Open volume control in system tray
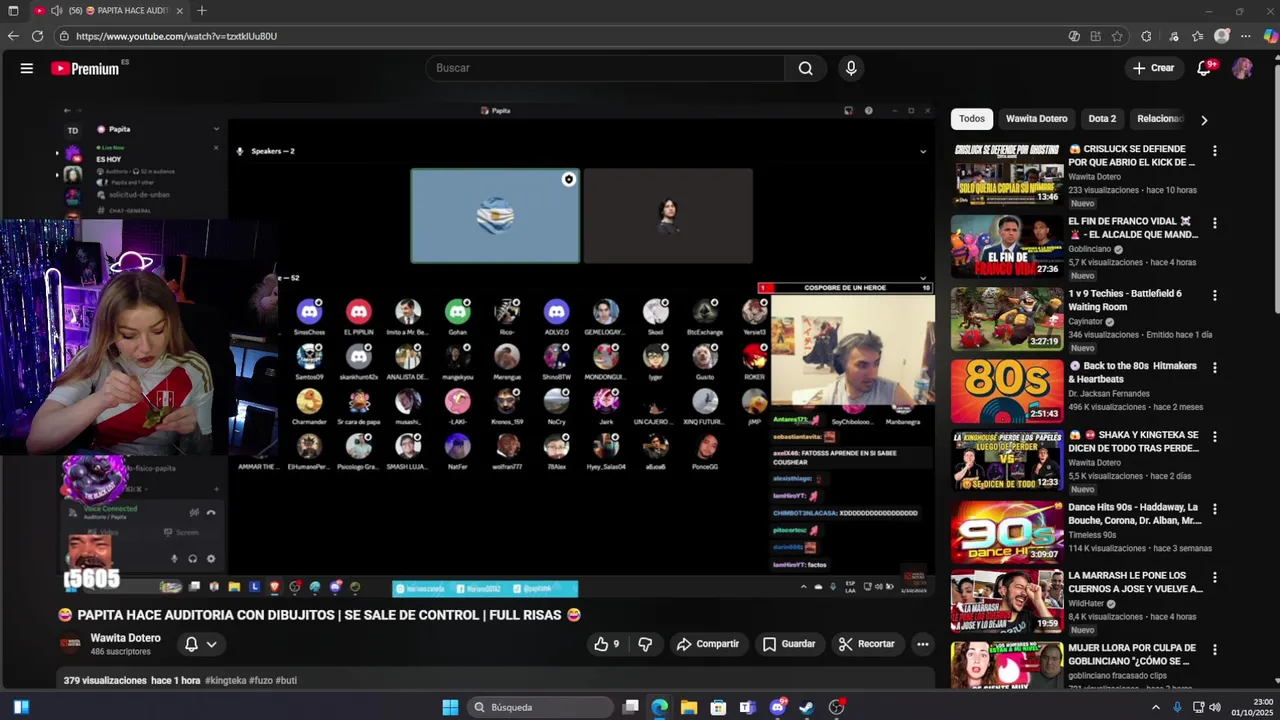 1214,707
